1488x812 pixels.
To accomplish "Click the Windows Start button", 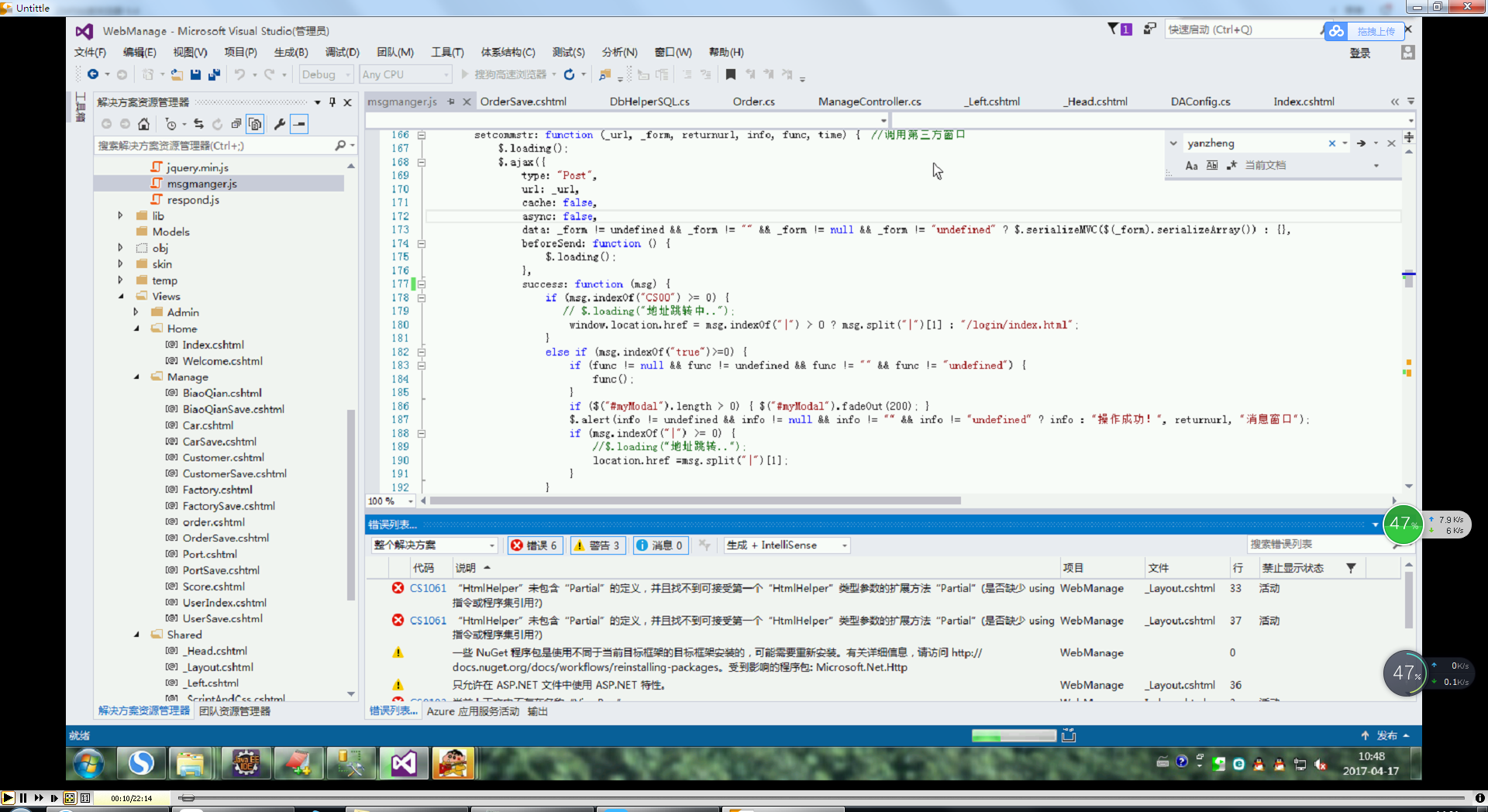I will (88, 764).
